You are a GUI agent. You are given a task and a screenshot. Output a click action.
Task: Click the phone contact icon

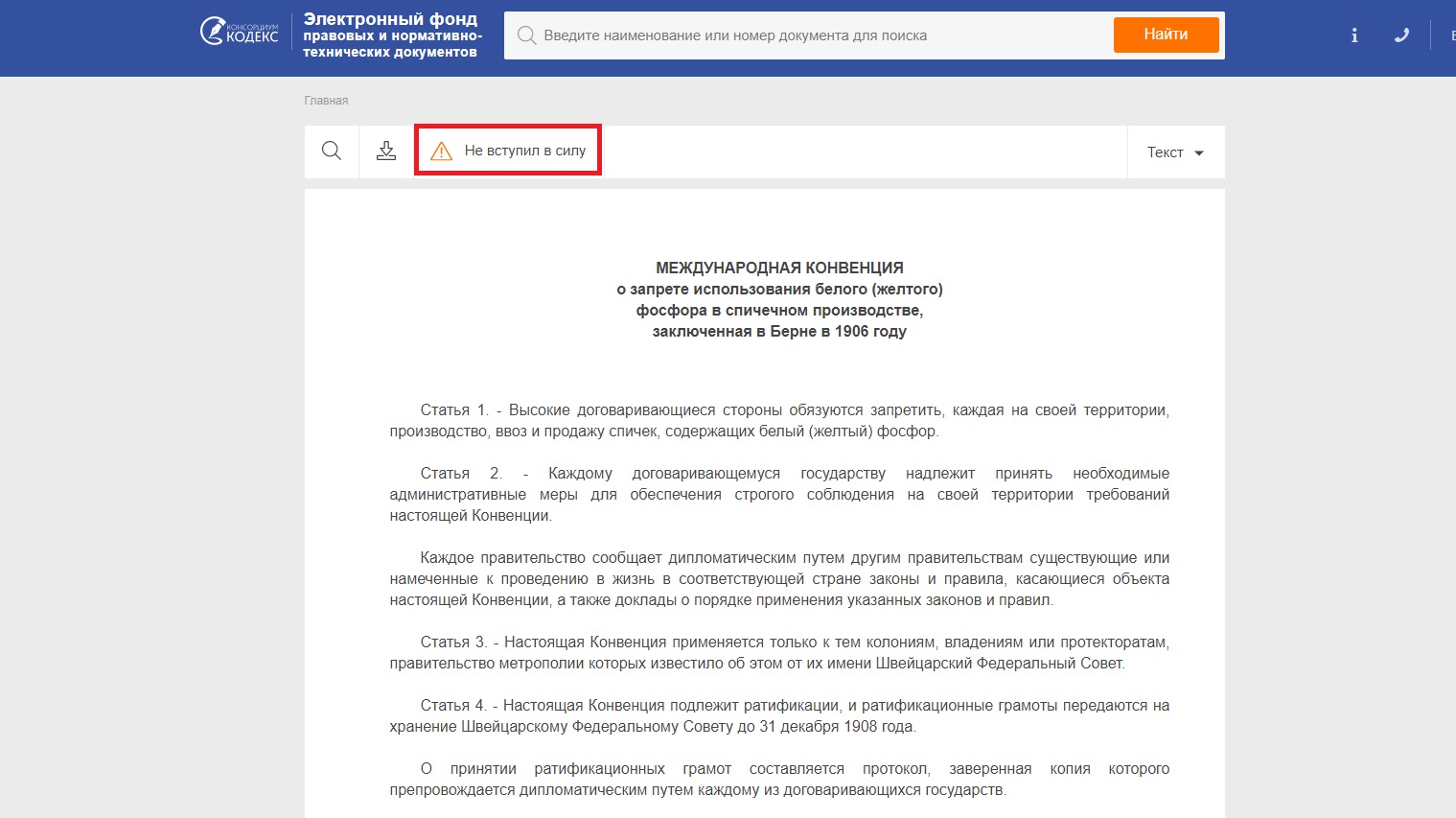(1401, 35)
